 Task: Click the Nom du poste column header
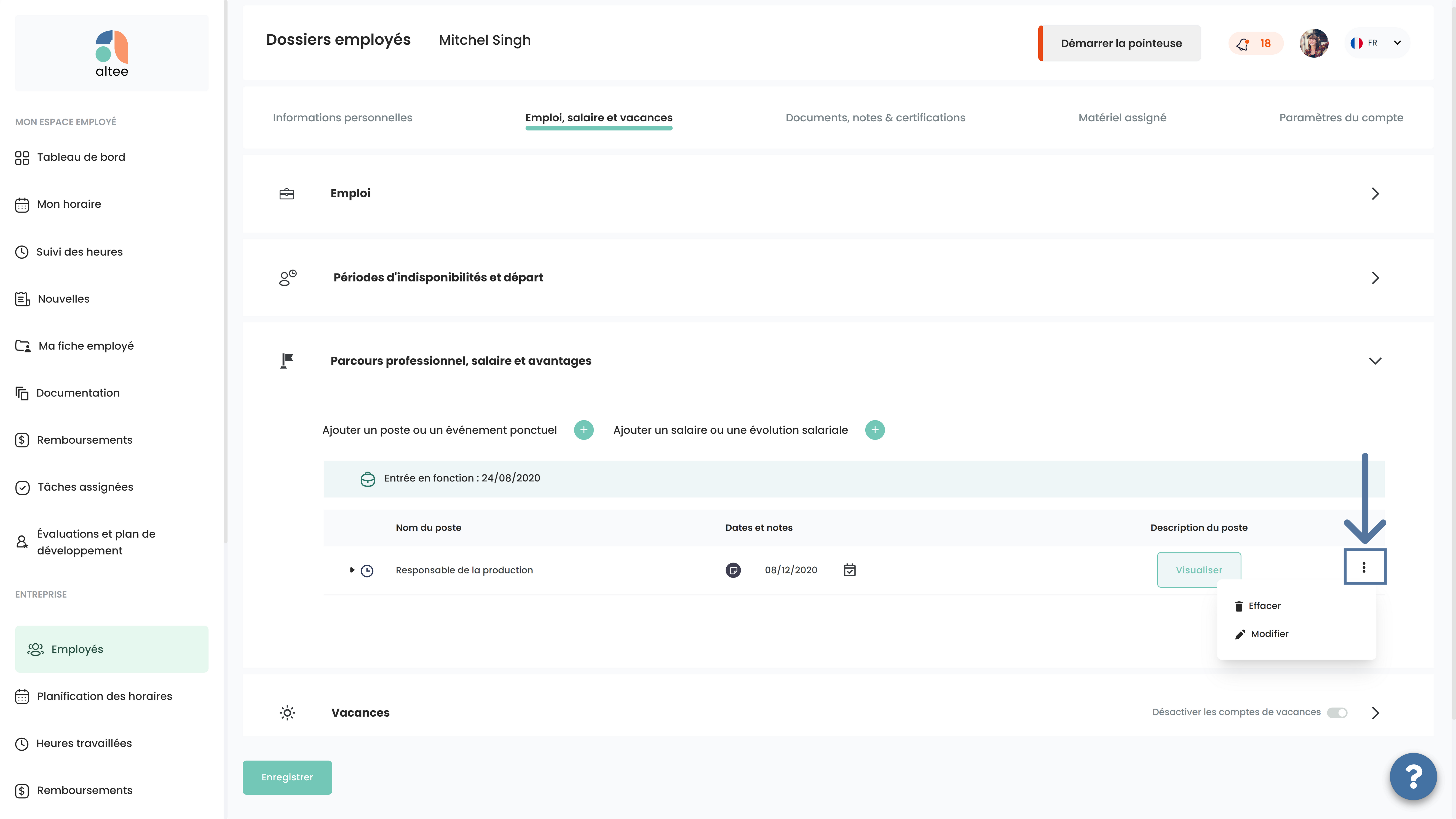click(429, 527)
